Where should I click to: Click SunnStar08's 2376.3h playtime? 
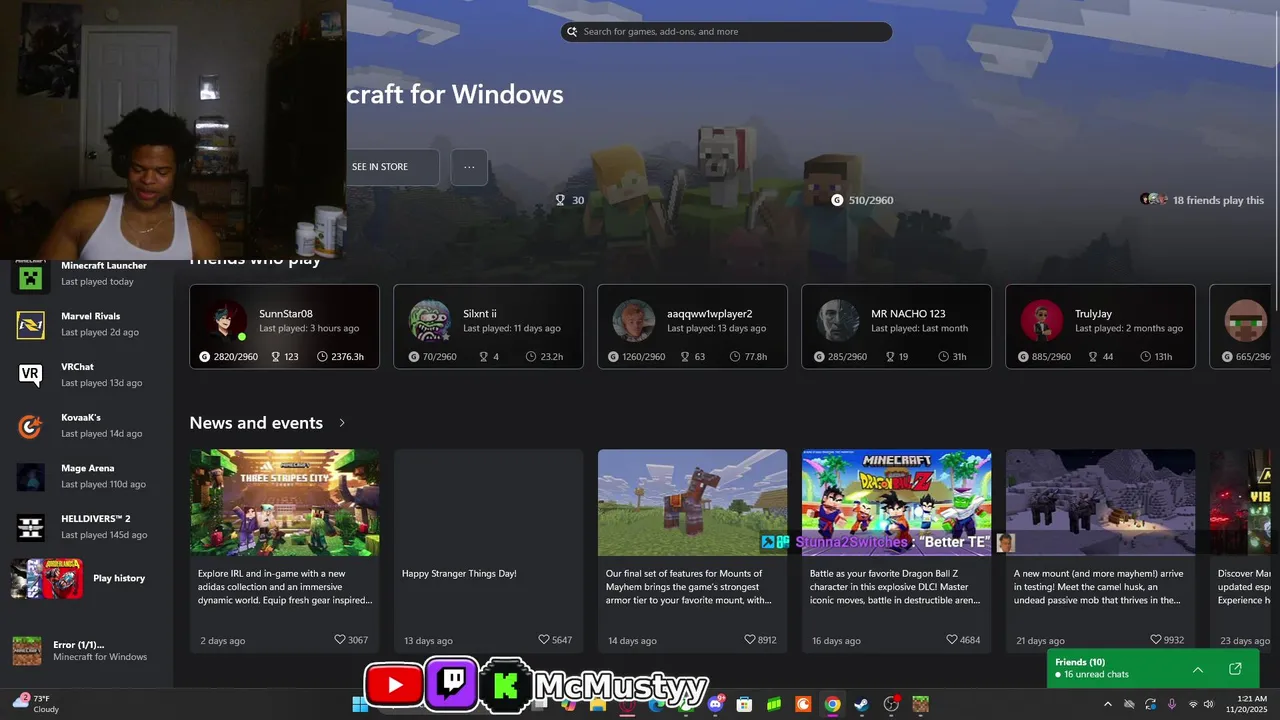click(x=341, y=356)
